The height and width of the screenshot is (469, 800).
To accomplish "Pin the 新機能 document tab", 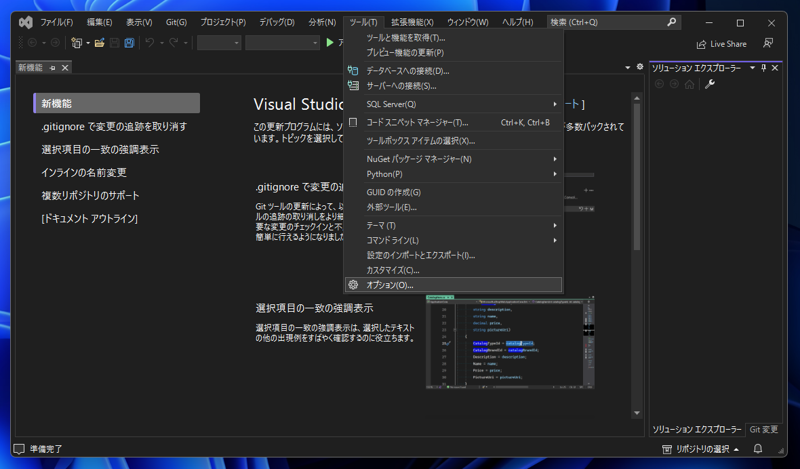I will click(x=53, y=68).
